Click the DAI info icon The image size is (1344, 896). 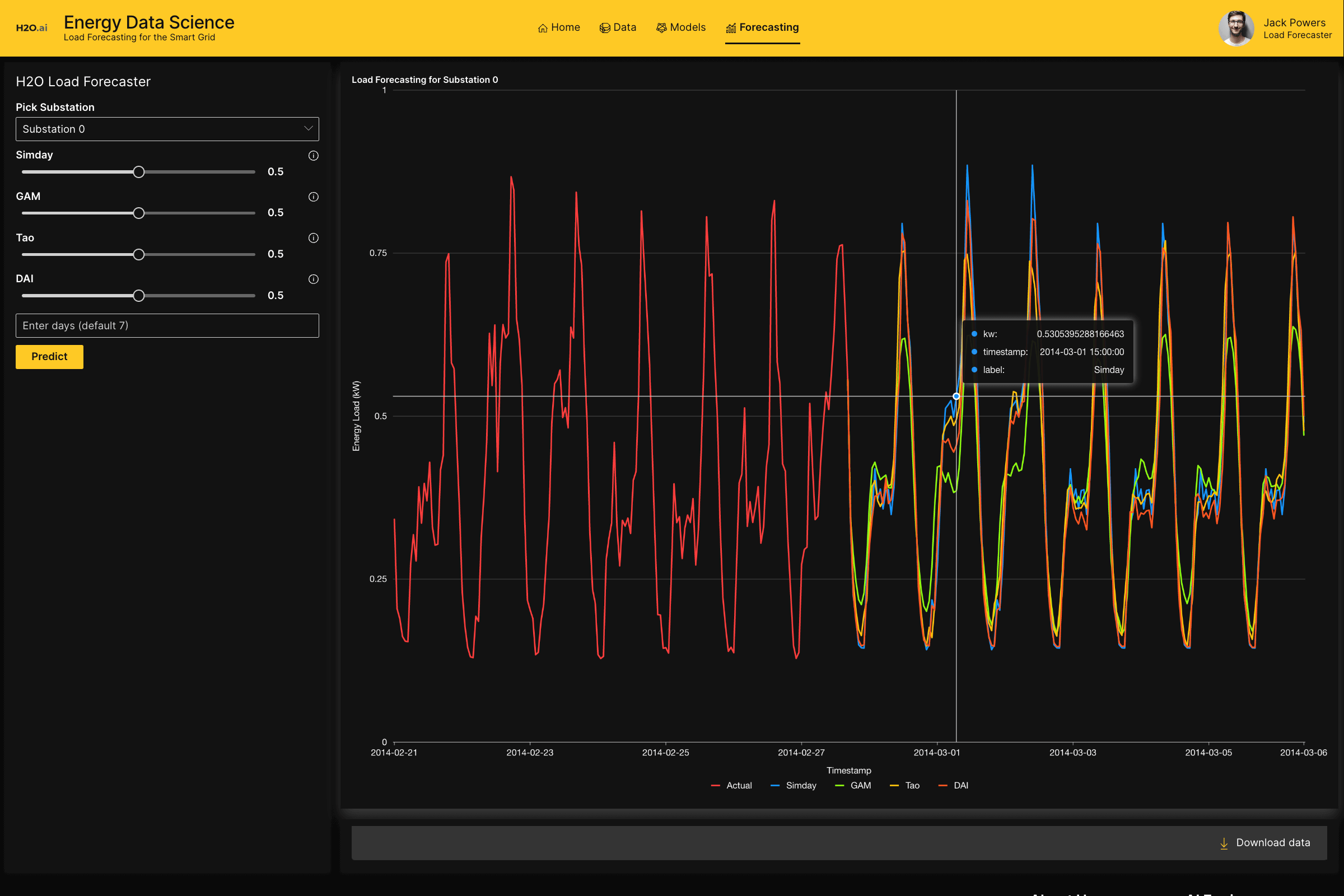(x=313, y=279)
